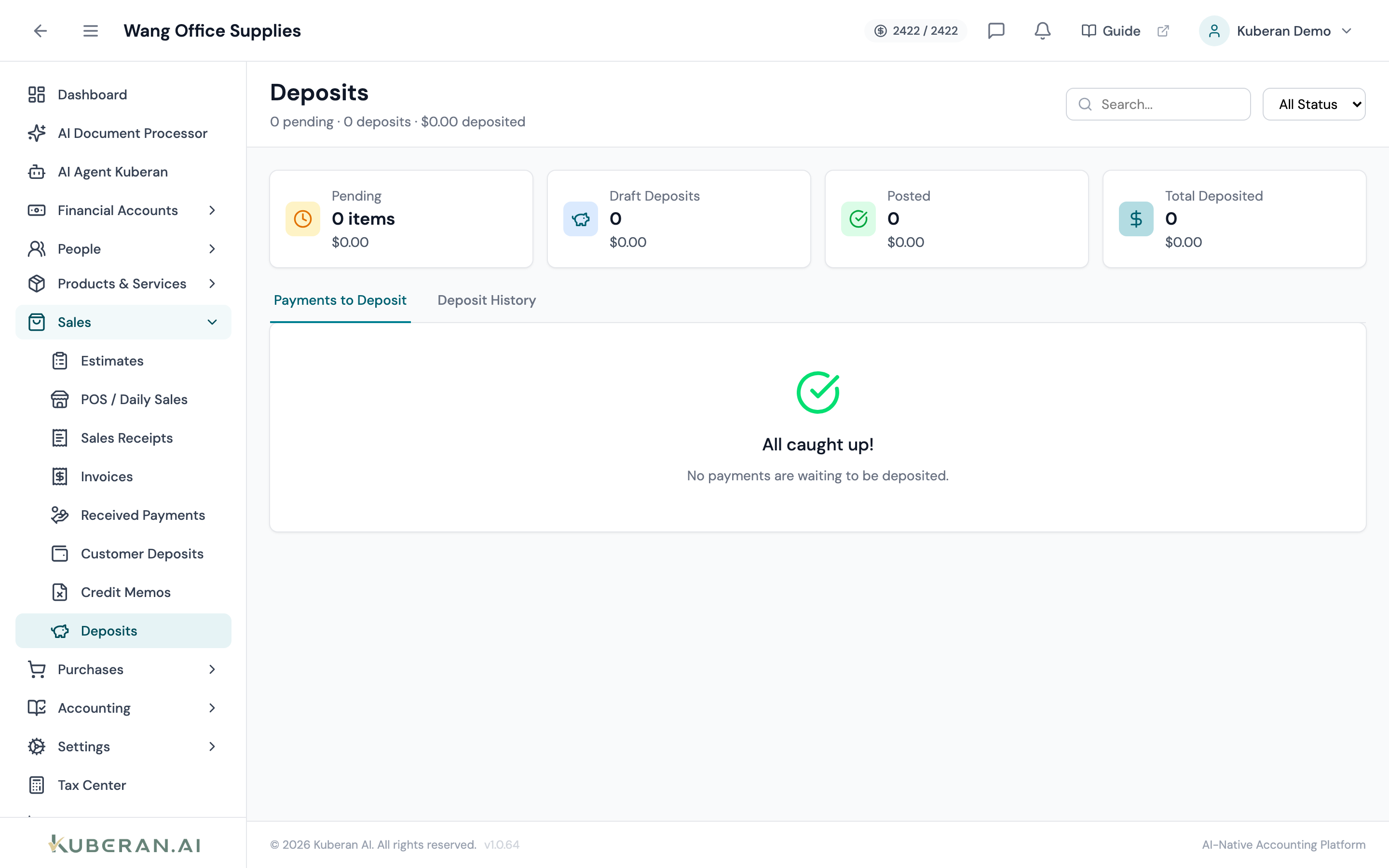Screen dimensions: 1389x868
Task: Expand the Accounting chevron
Action: click(212, 708)
